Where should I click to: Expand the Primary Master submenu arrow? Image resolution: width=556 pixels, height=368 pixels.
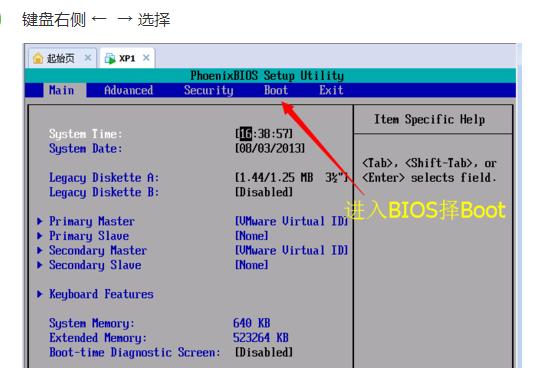click(x=39, y=221)
